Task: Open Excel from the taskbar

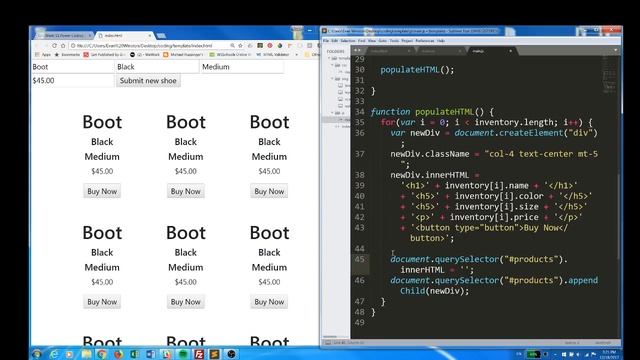Action: [134, 354]
